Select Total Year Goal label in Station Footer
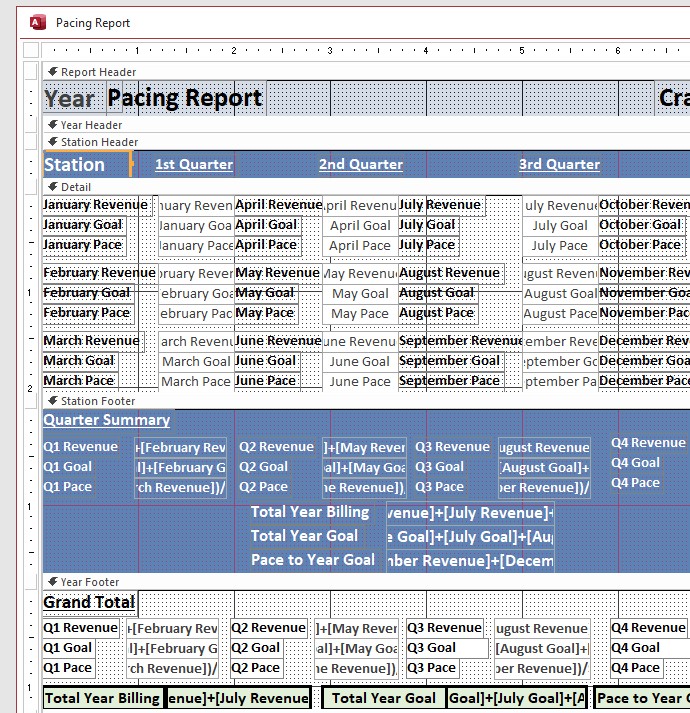The image size is (690, 713). (305, 536)
